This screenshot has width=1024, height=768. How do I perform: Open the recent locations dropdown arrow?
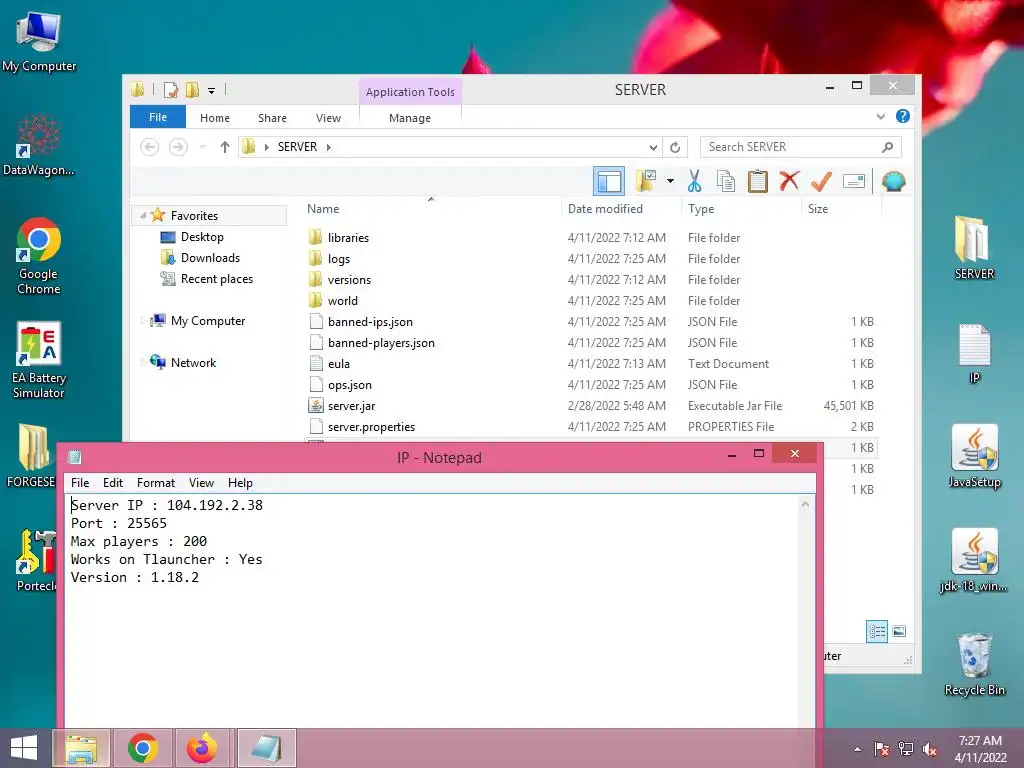point(202,147)
